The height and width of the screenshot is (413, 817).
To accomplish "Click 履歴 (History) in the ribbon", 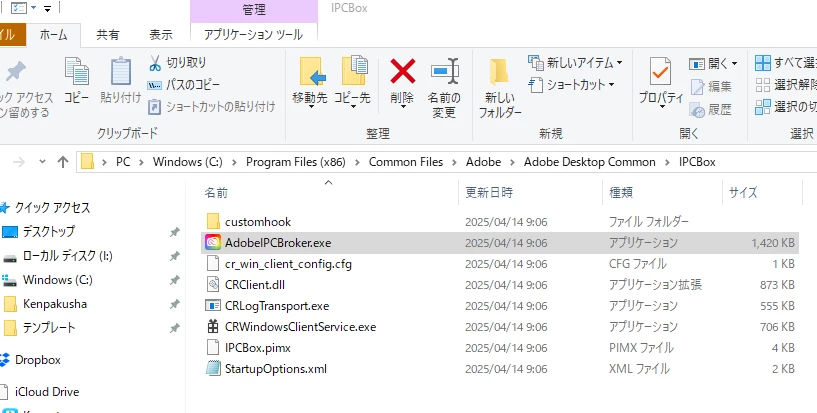I will point(711,109).
